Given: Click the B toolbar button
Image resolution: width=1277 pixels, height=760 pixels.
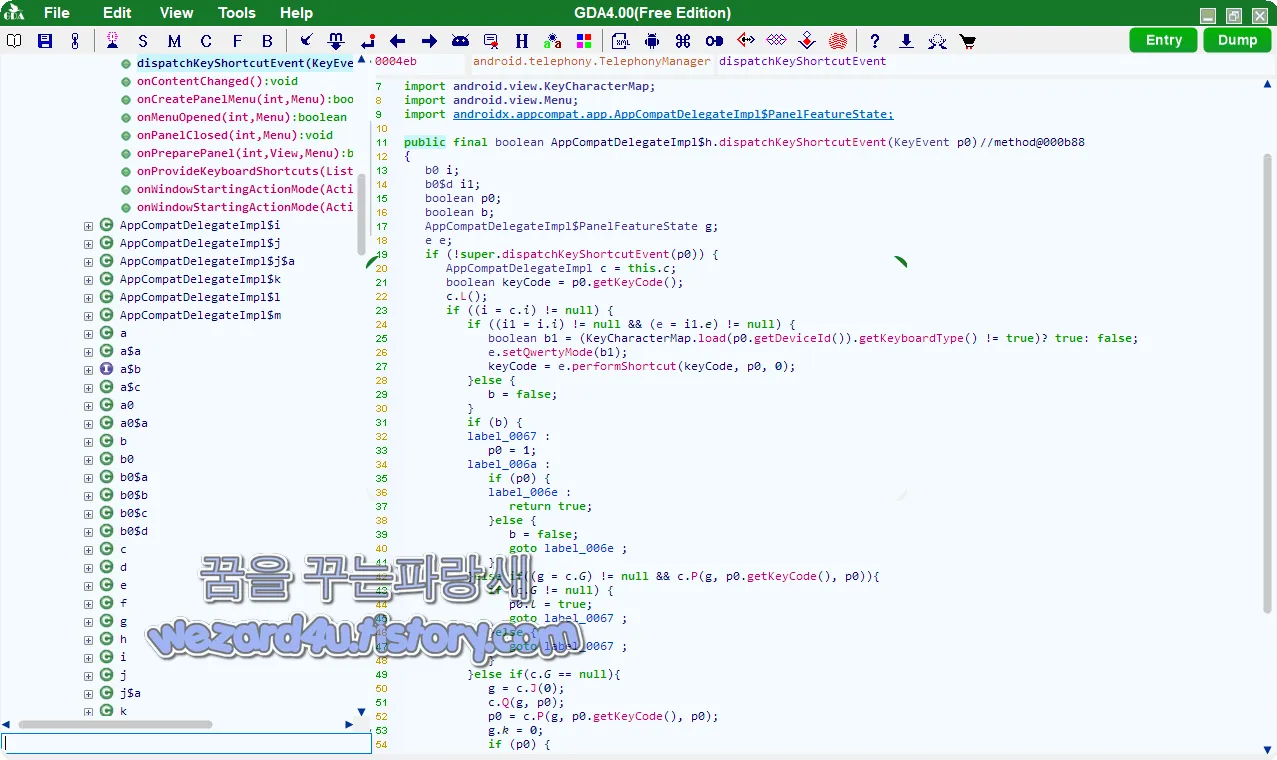Looking at the screenshot, I should point(267,41).
